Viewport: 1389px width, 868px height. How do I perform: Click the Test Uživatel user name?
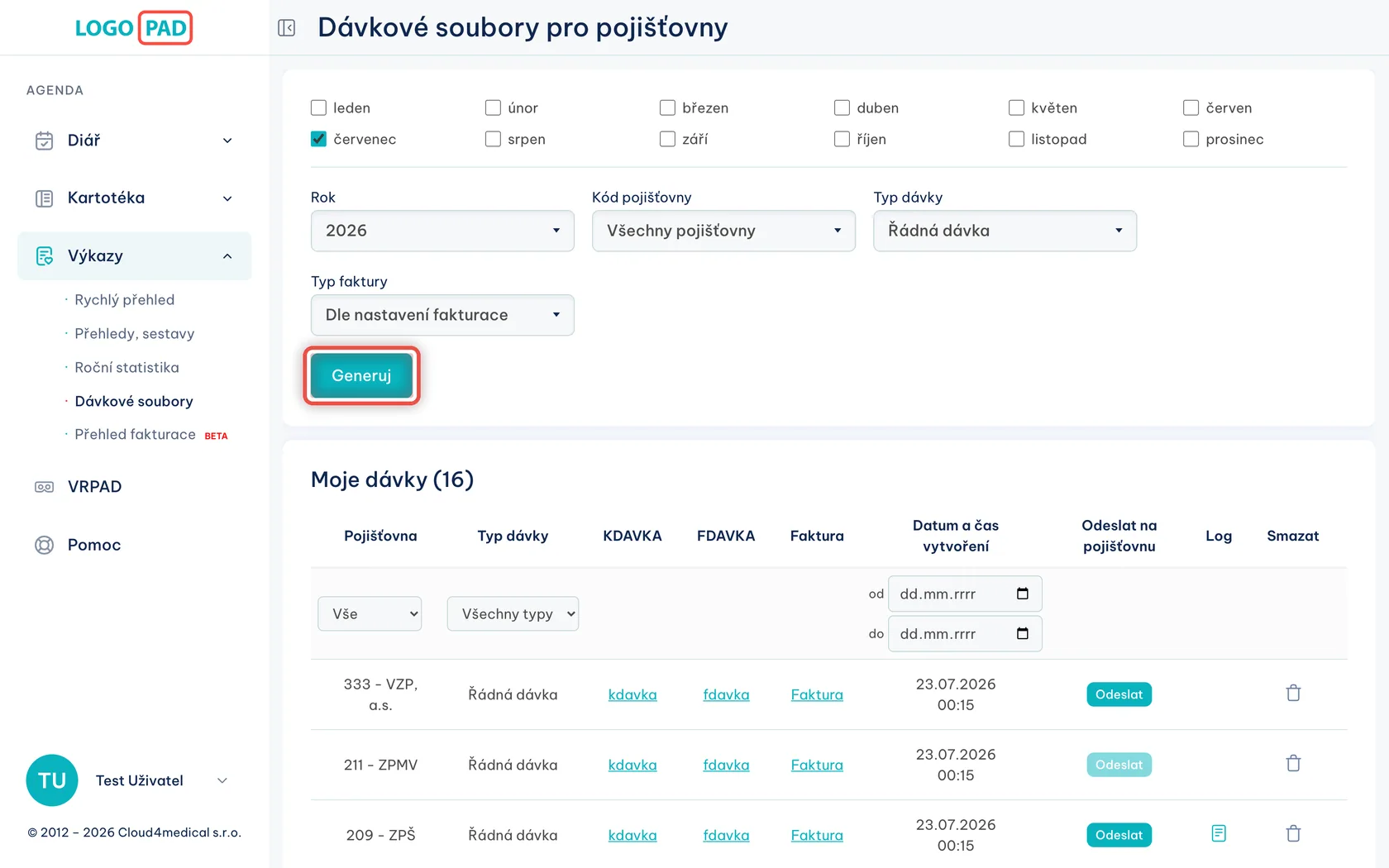[x=140, y=780]
